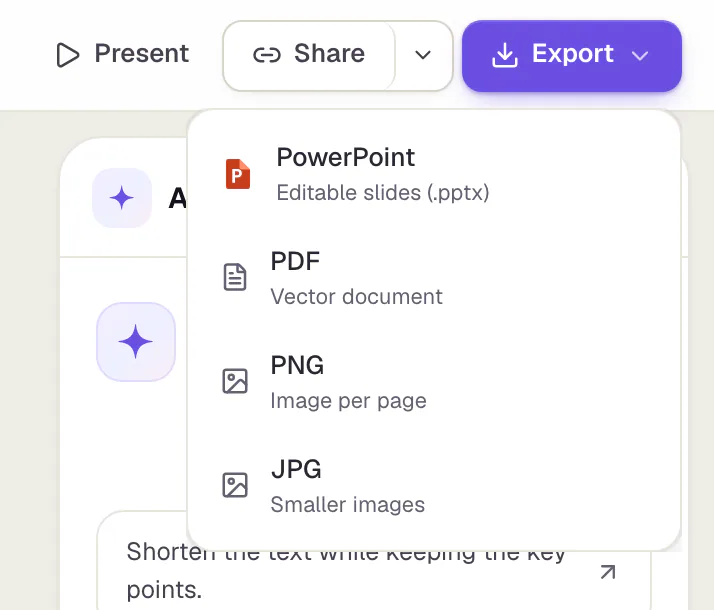The width and height of the screenshot is (714, 610).
Task: Send suggestion with the arrow icon
Action: pos(608,572)
